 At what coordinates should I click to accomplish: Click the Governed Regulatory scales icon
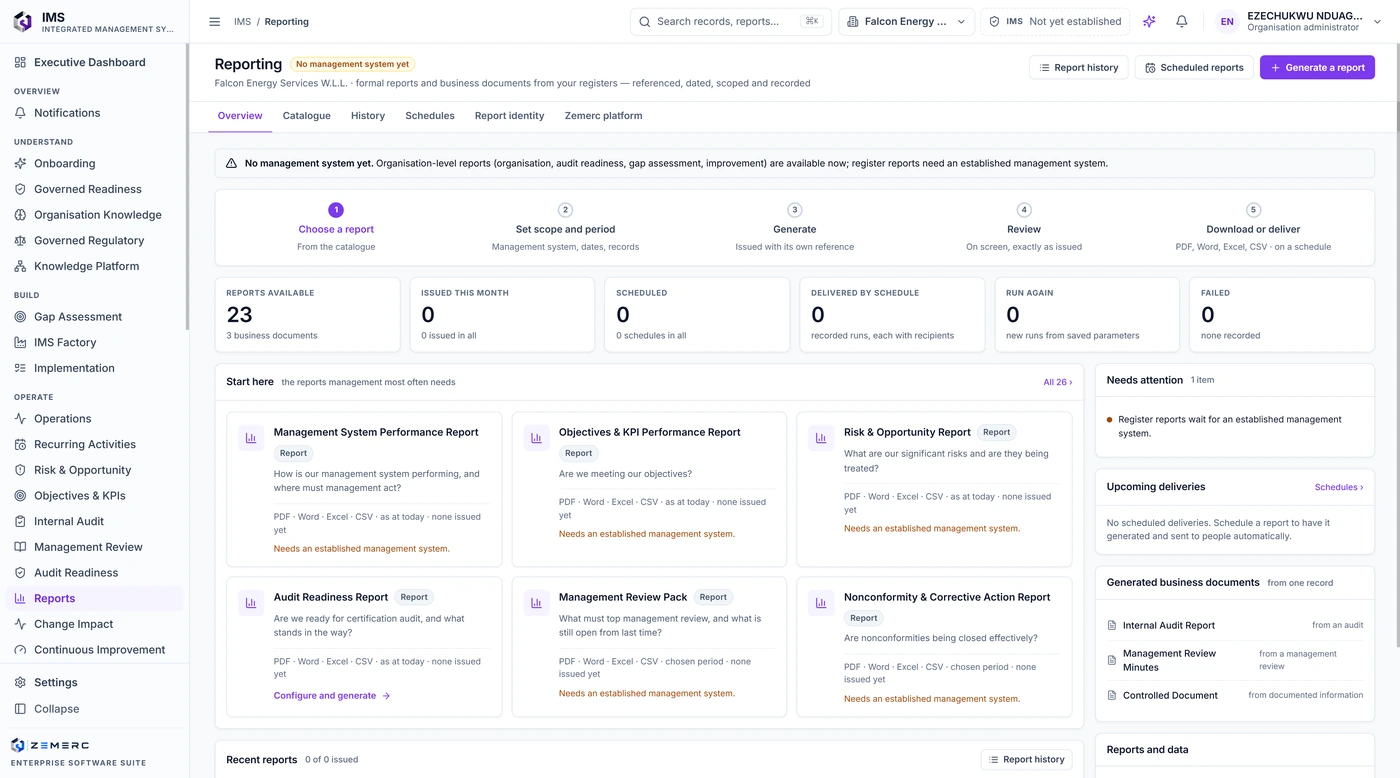click(20, 241)
